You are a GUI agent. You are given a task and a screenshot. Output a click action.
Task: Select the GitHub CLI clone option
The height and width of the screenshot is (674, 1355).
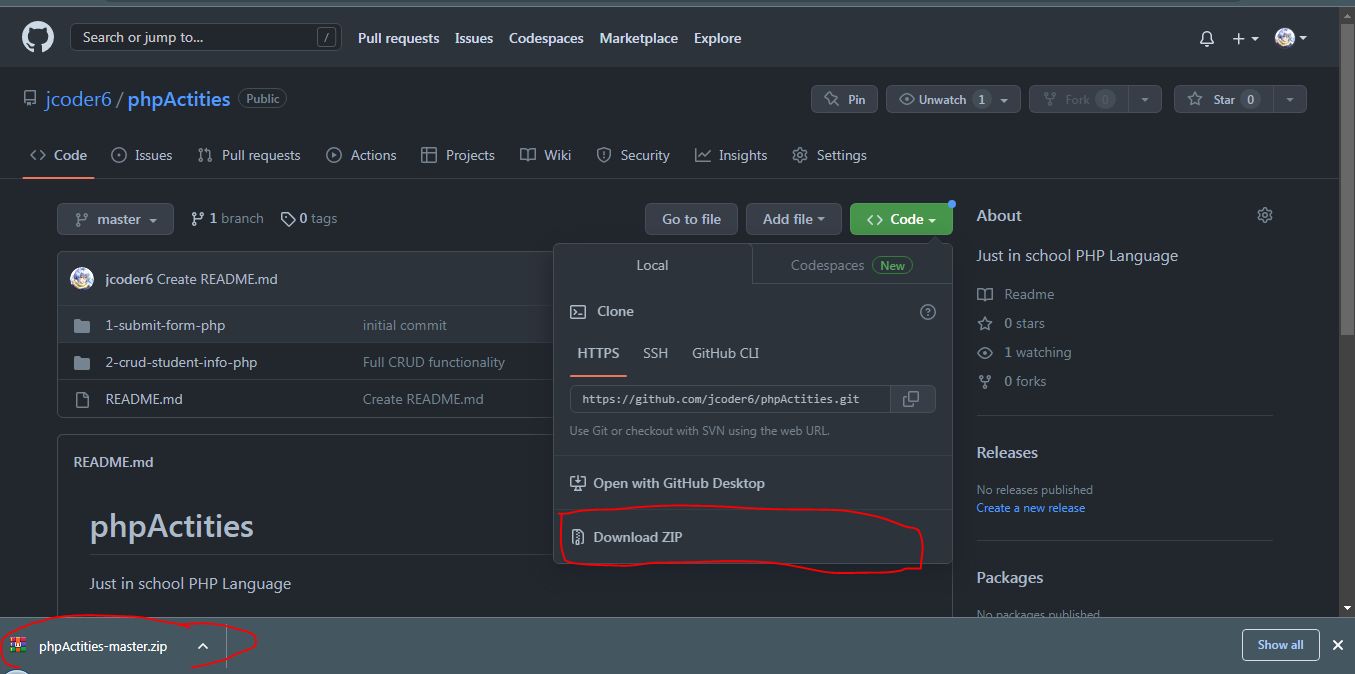pos(726,353)
